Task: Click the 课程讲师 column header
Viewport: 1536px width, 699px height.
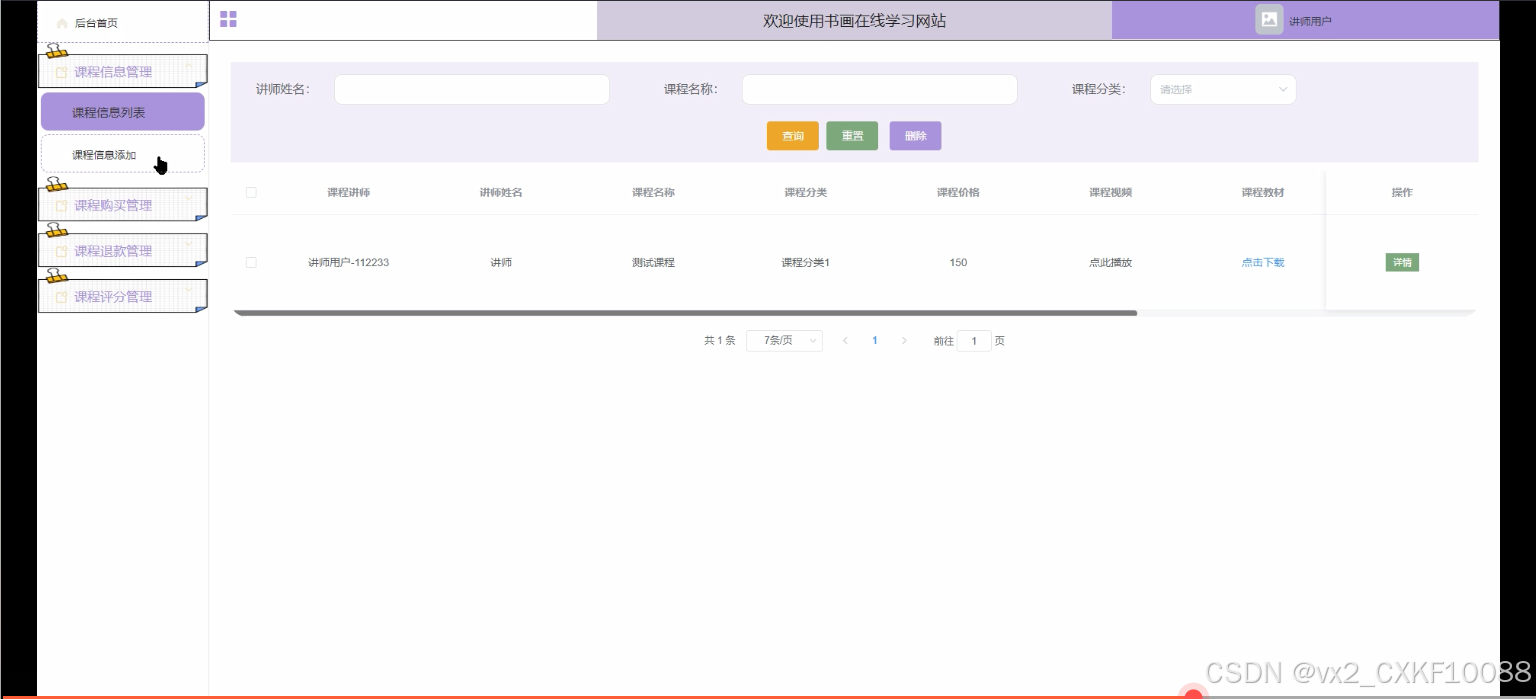Action: point(348,192)
